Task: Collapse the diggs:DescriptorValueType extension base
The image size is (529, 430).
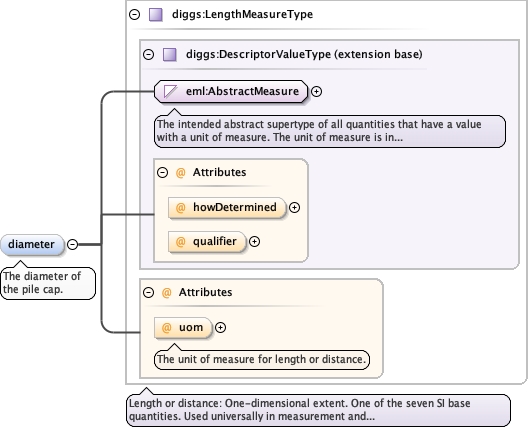Action: (148, 54)
